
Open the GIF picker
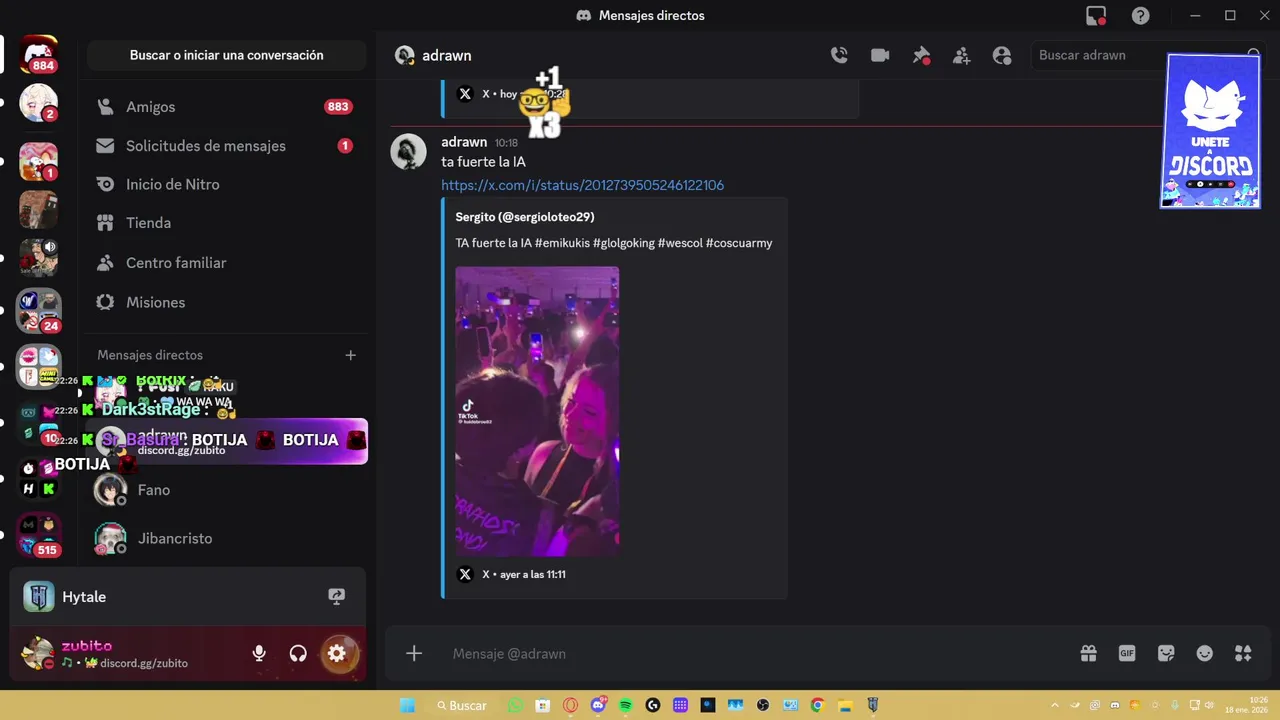pos(1127,653)
